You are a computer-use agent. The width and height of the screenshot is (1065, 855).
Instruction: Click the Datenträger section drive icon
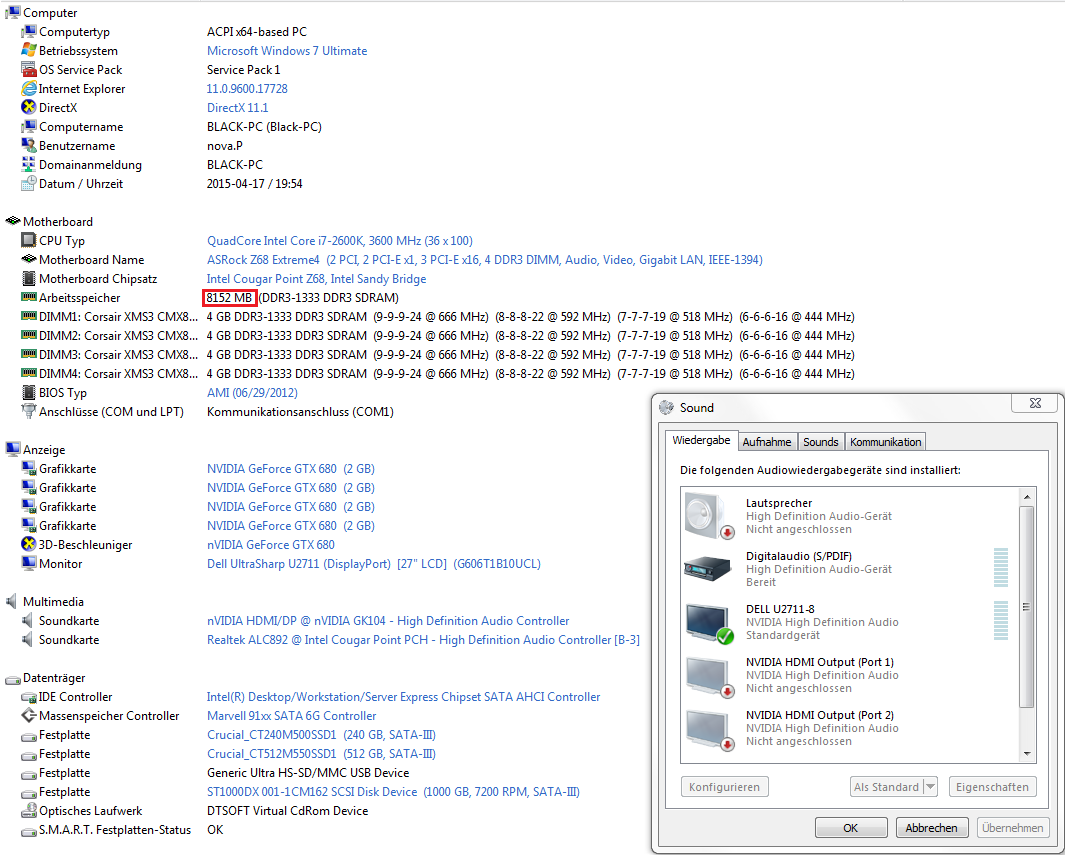[12, 678]
